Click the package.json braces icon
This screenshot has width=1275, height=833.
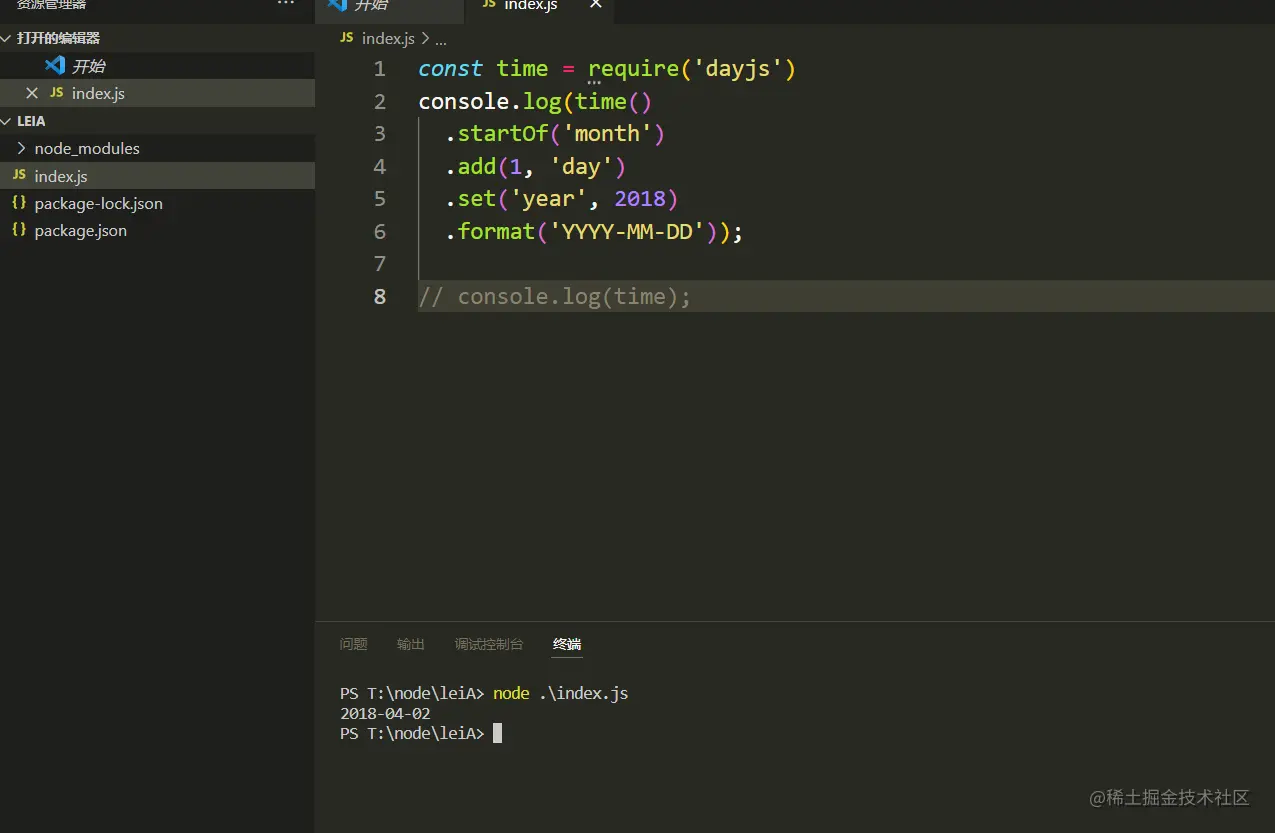click(x=19, y=230)
